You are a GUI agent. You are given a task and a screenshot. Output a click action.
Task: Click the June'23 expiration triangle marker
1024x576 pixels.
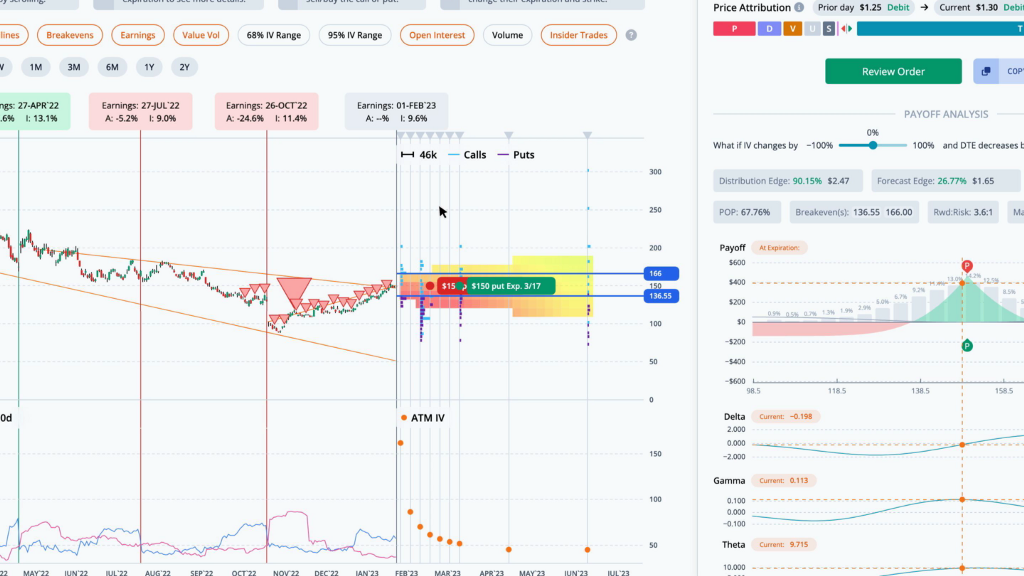(588, 136)
